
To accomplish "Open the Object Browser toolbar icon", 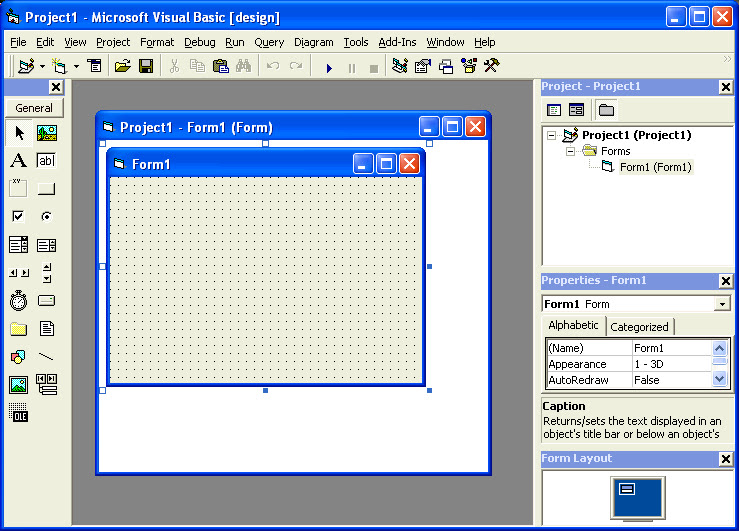I will pyautogui.click(x=469, y=66).
